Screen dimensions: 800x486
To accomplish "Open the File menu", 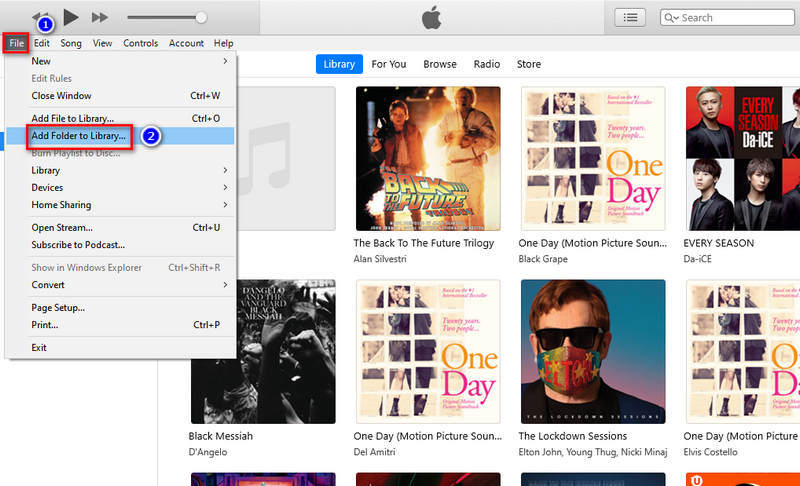I will click(16, 43).
